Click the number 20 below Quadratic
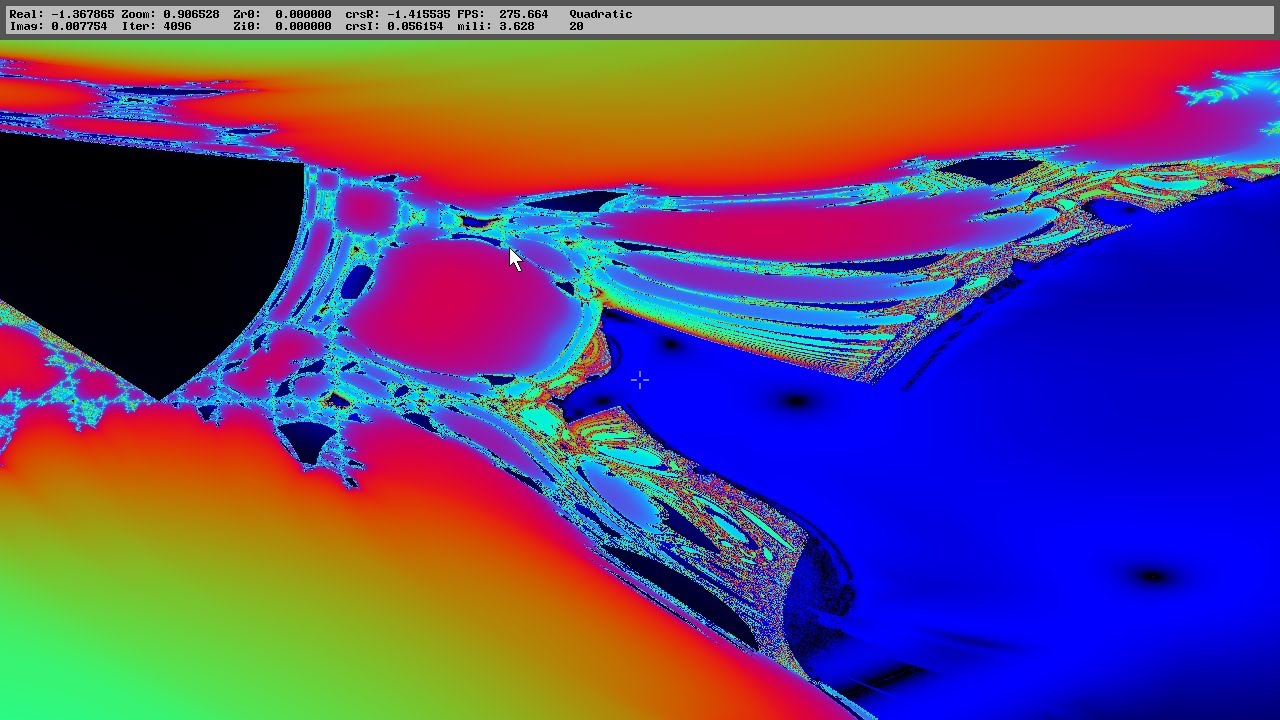The width and height of the screenshot is (1280, 720). [x=576, y=26]
